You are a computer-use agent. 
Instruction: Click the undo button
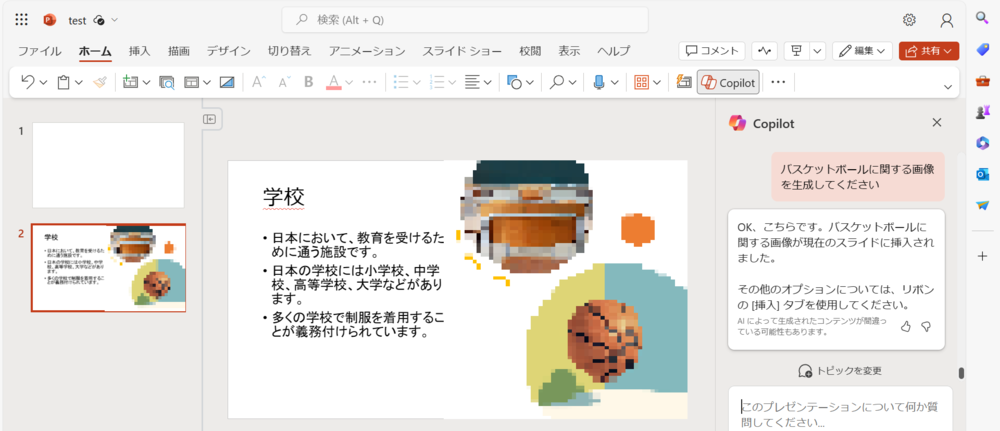(x=27, y=82)
